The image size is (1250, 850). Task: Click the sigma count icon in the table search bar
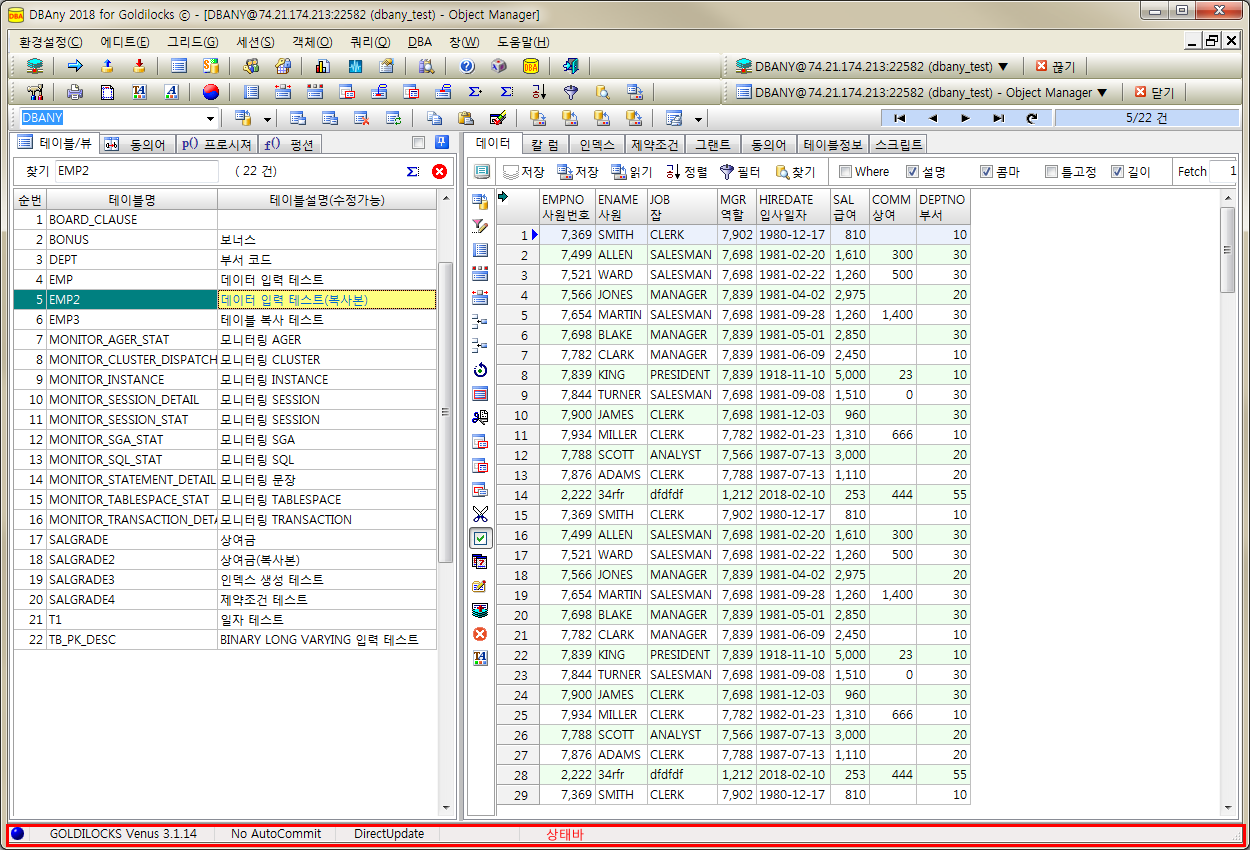[x=413, y=171]
